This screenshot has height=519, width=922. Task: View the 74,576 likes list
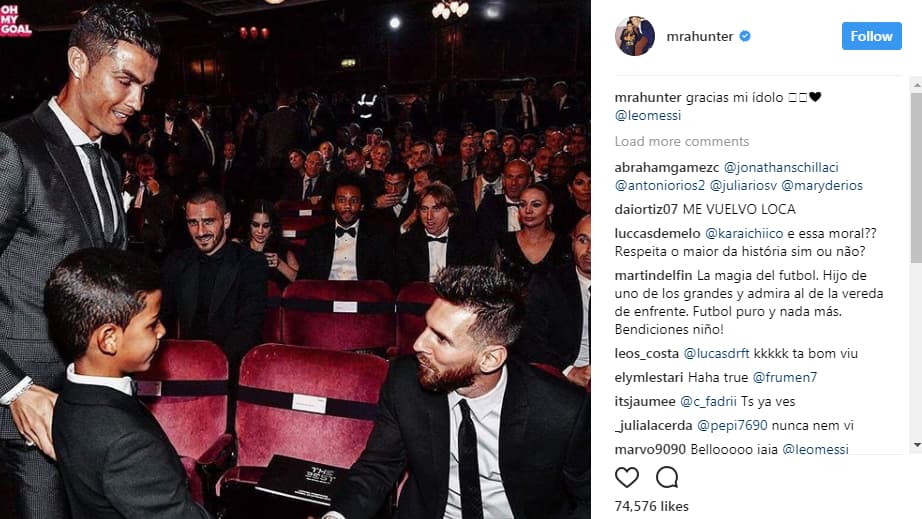point(651,506)
